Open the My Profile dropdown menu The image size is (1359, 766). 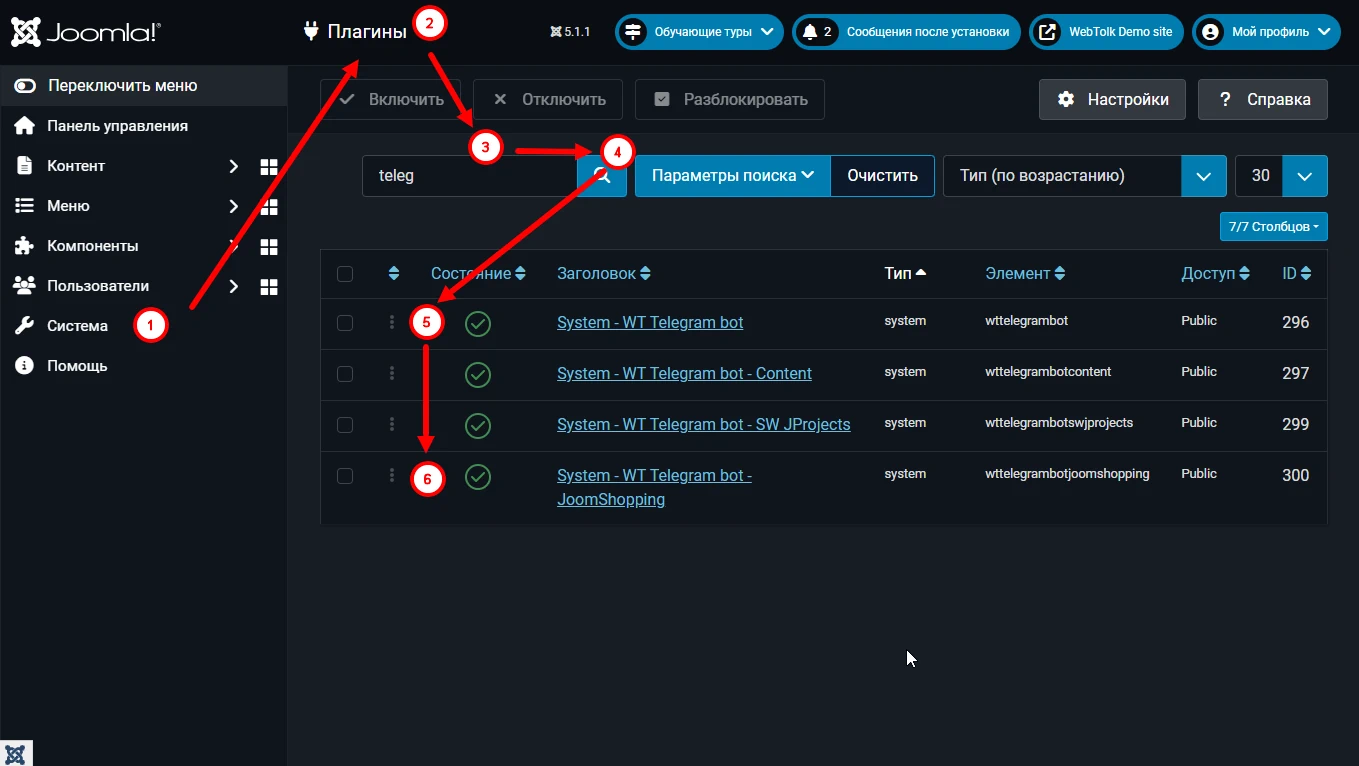click(x=1265, y=32)
